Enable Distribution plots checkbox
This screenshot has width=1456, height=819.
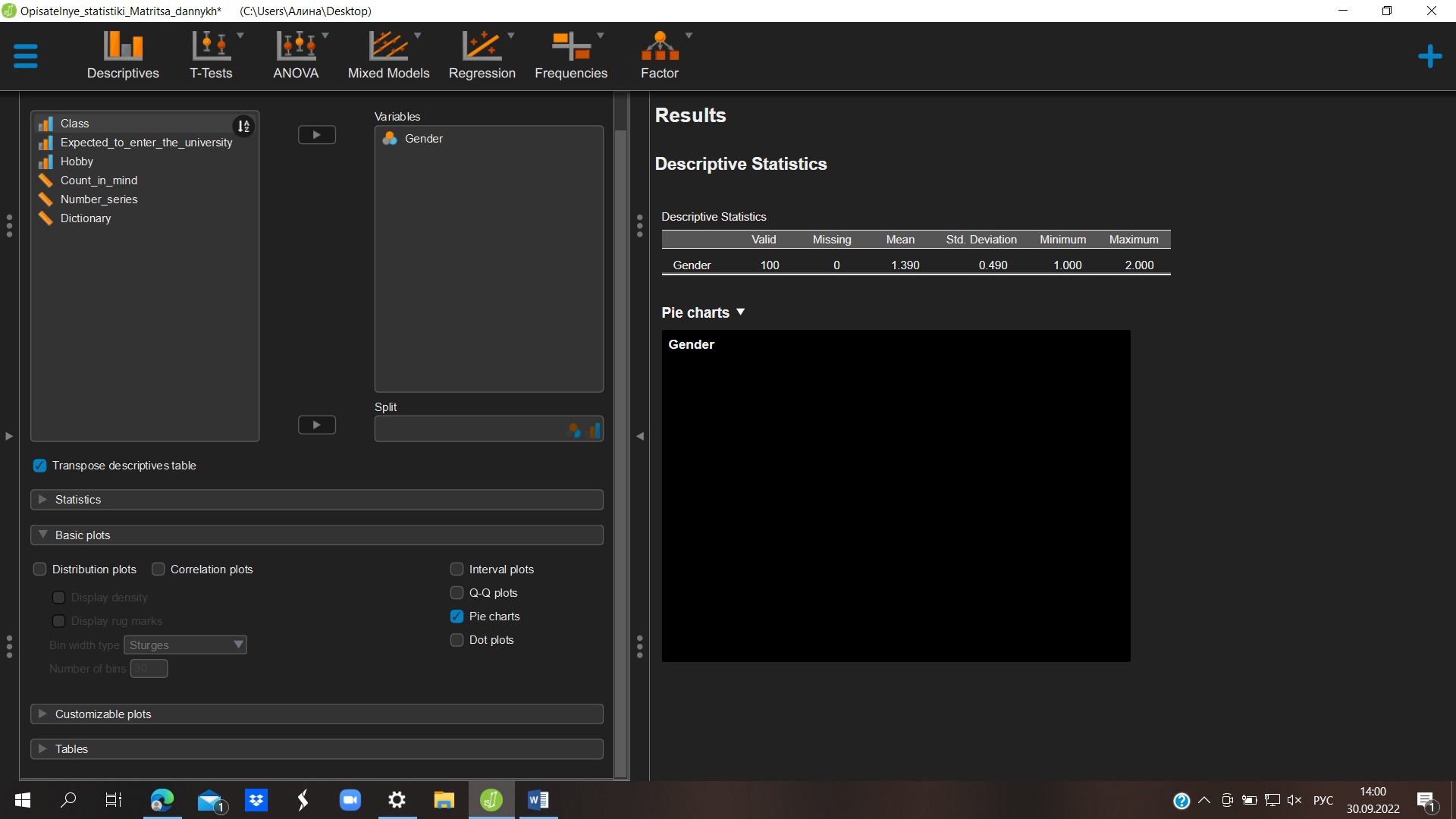40,570
